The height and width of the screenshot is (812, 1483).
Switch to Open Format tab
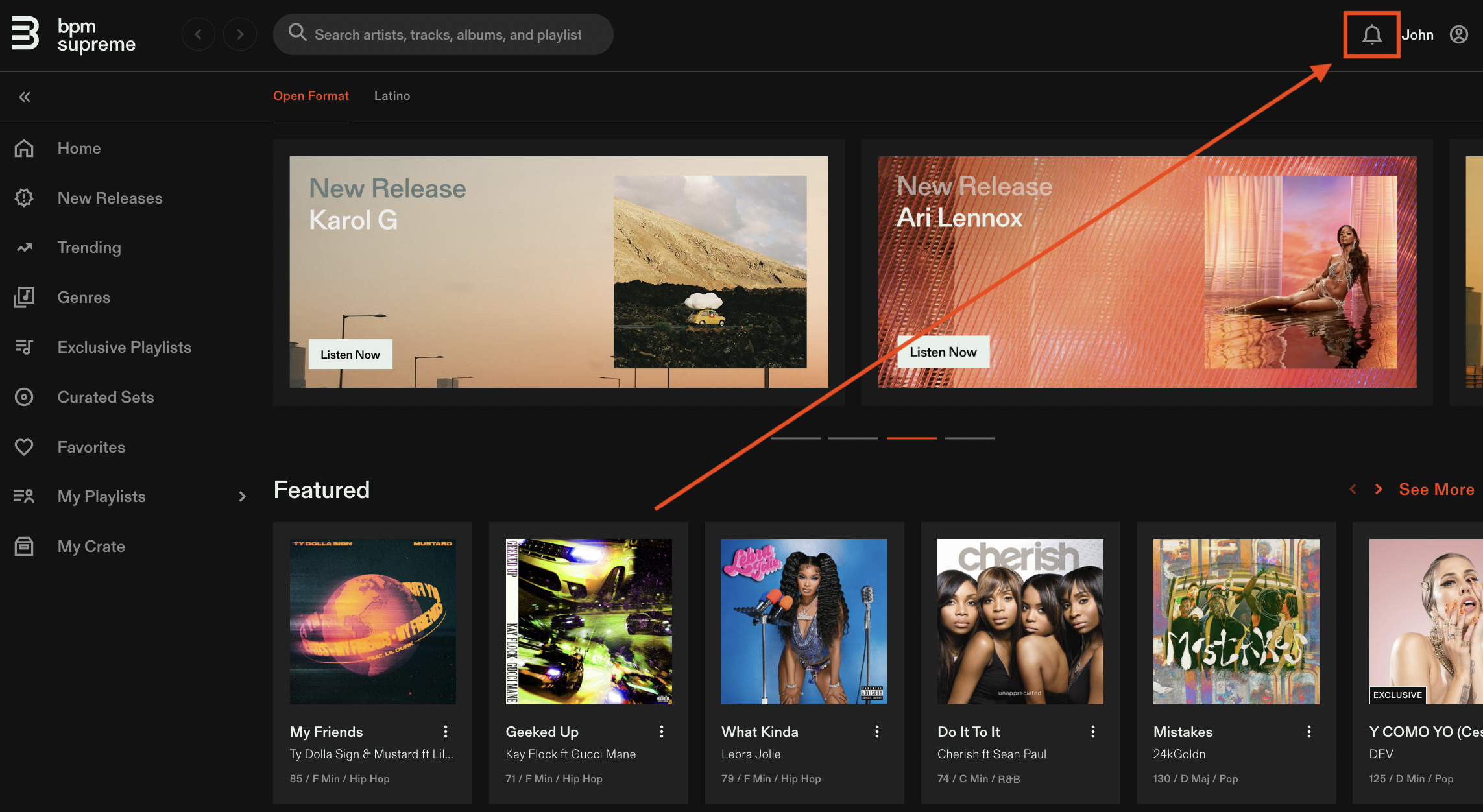(x=311, y=95)
